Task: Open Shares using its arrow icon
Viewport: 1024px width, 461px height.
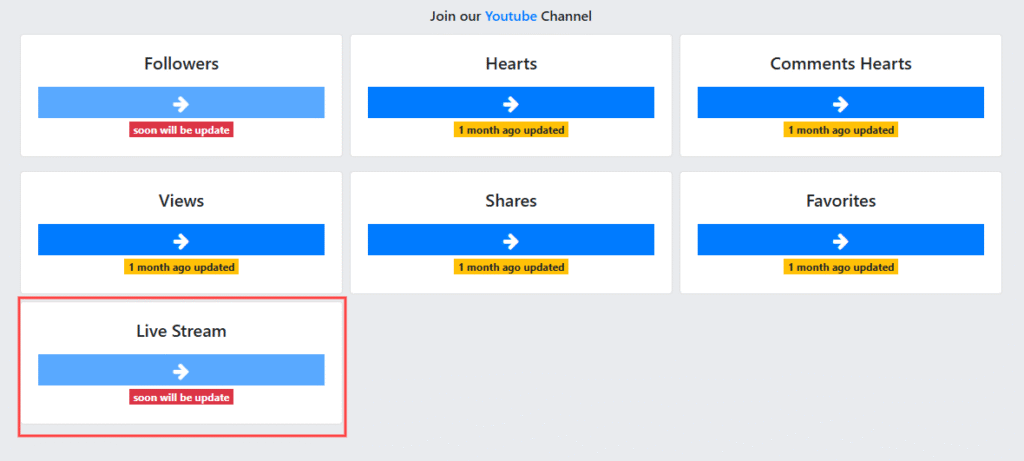Action: 510,240
